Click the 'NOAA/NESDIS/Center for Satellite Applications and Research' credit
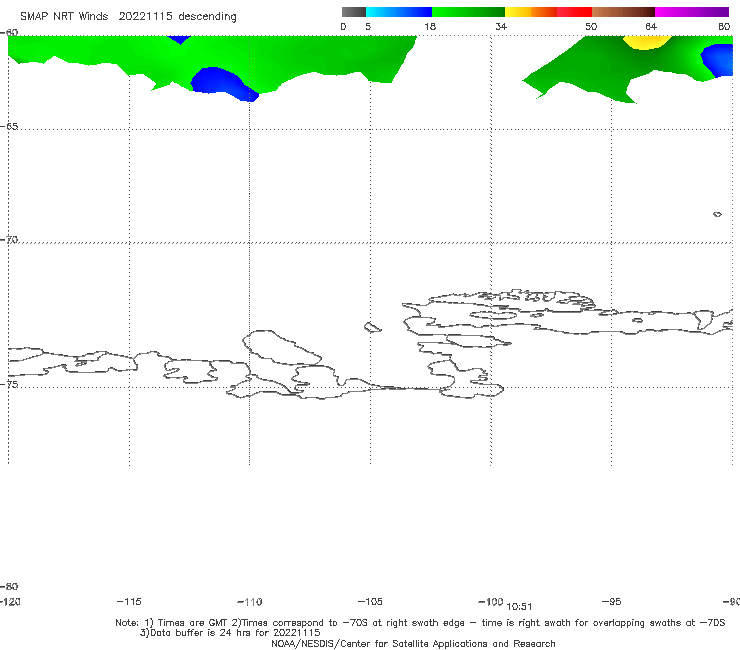Viewport: 740px width, 650px height. [x=413, y=643]
